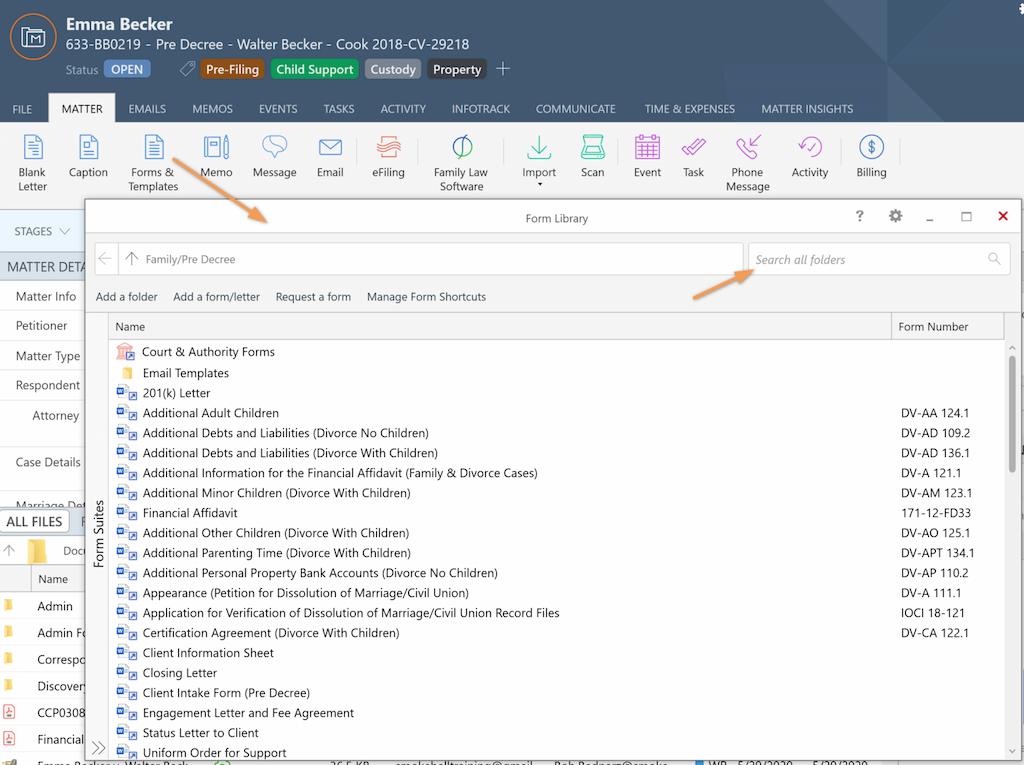Open Form Library help question mark
1024x765 pixels.
click(x=859, y=216)
